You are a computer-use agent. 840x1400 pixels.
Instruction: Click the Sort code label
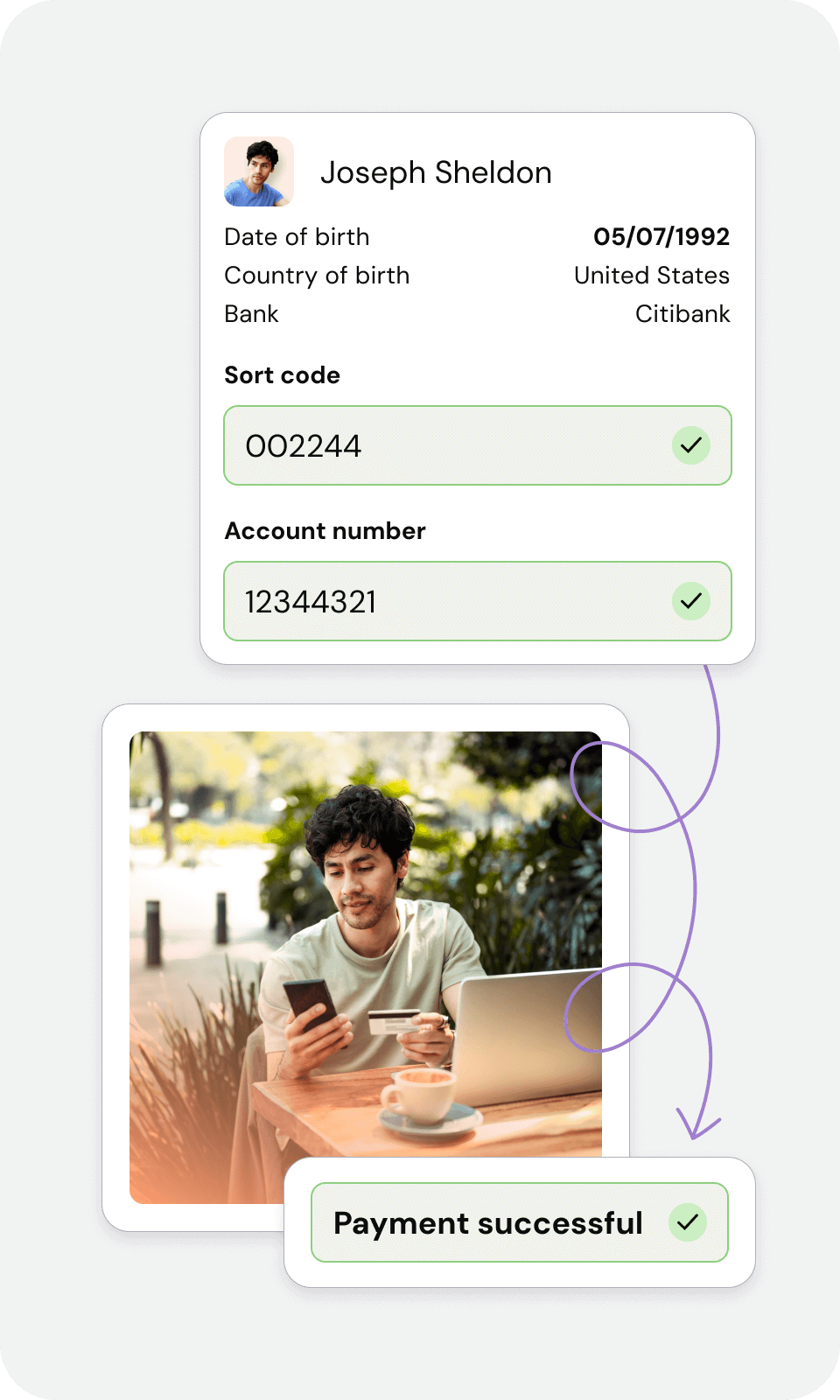point(282,375)
